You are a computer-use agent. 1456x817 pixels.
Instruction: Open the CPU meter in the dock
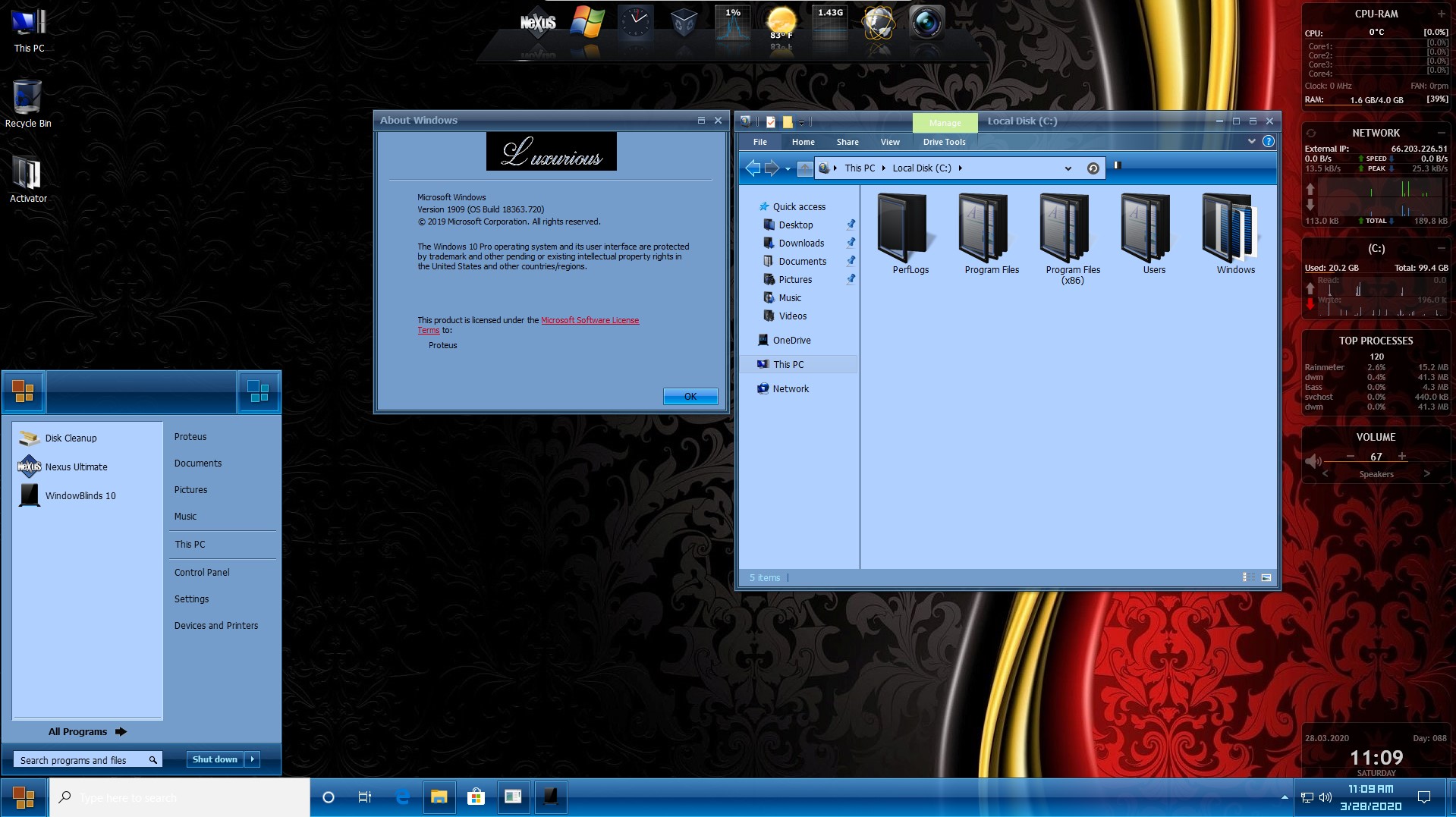coord(732,23)
